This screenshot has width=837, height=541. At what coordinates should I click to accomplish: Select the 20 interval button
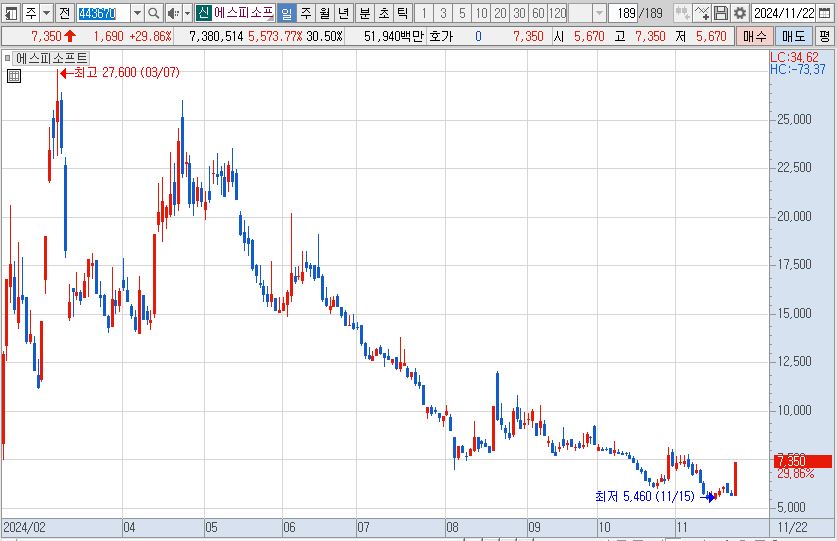click(x=500, y=13)
